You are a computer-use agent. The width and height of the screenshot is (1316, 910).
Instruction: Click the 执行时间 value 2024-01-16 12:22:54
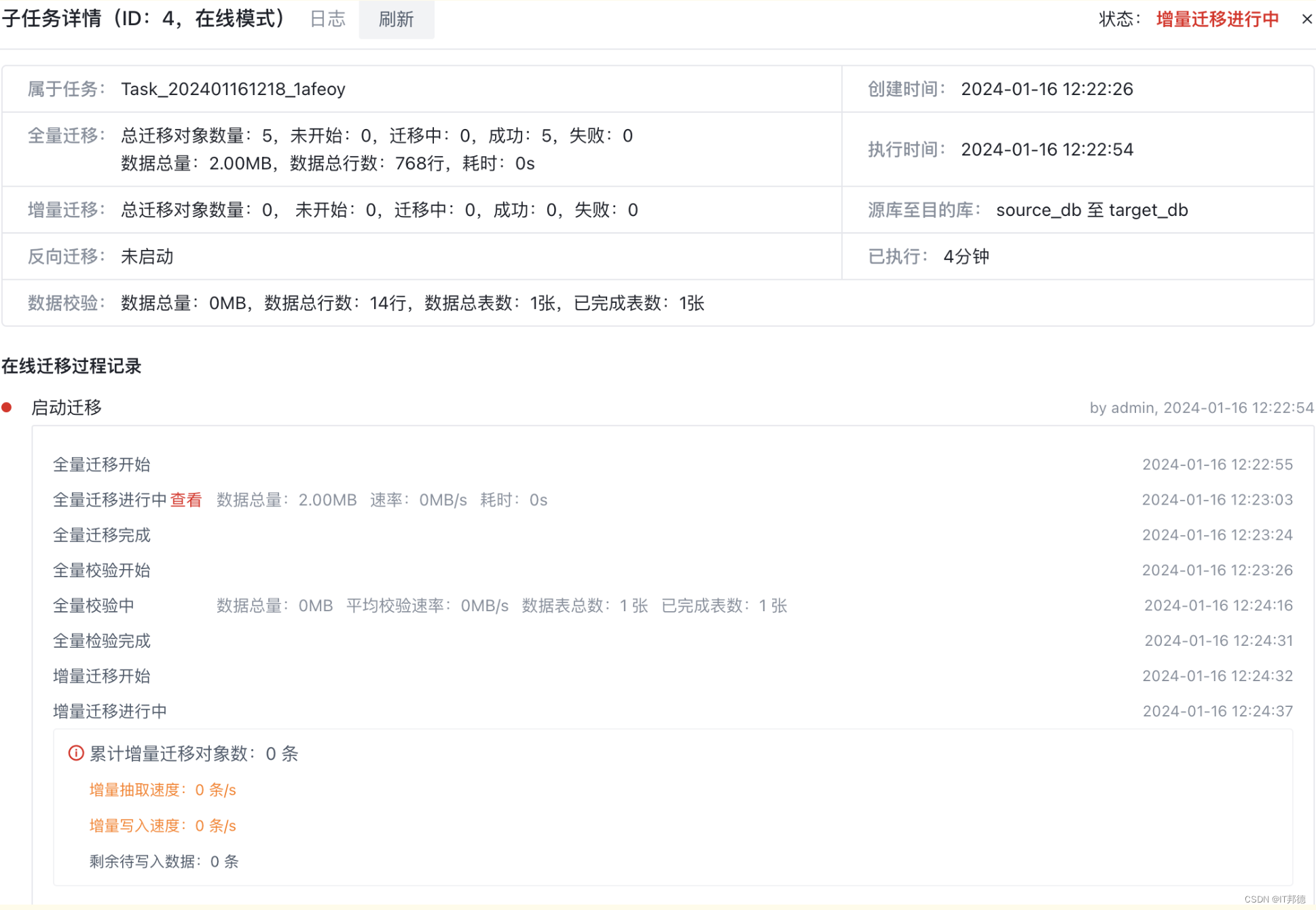point(1047,149)
